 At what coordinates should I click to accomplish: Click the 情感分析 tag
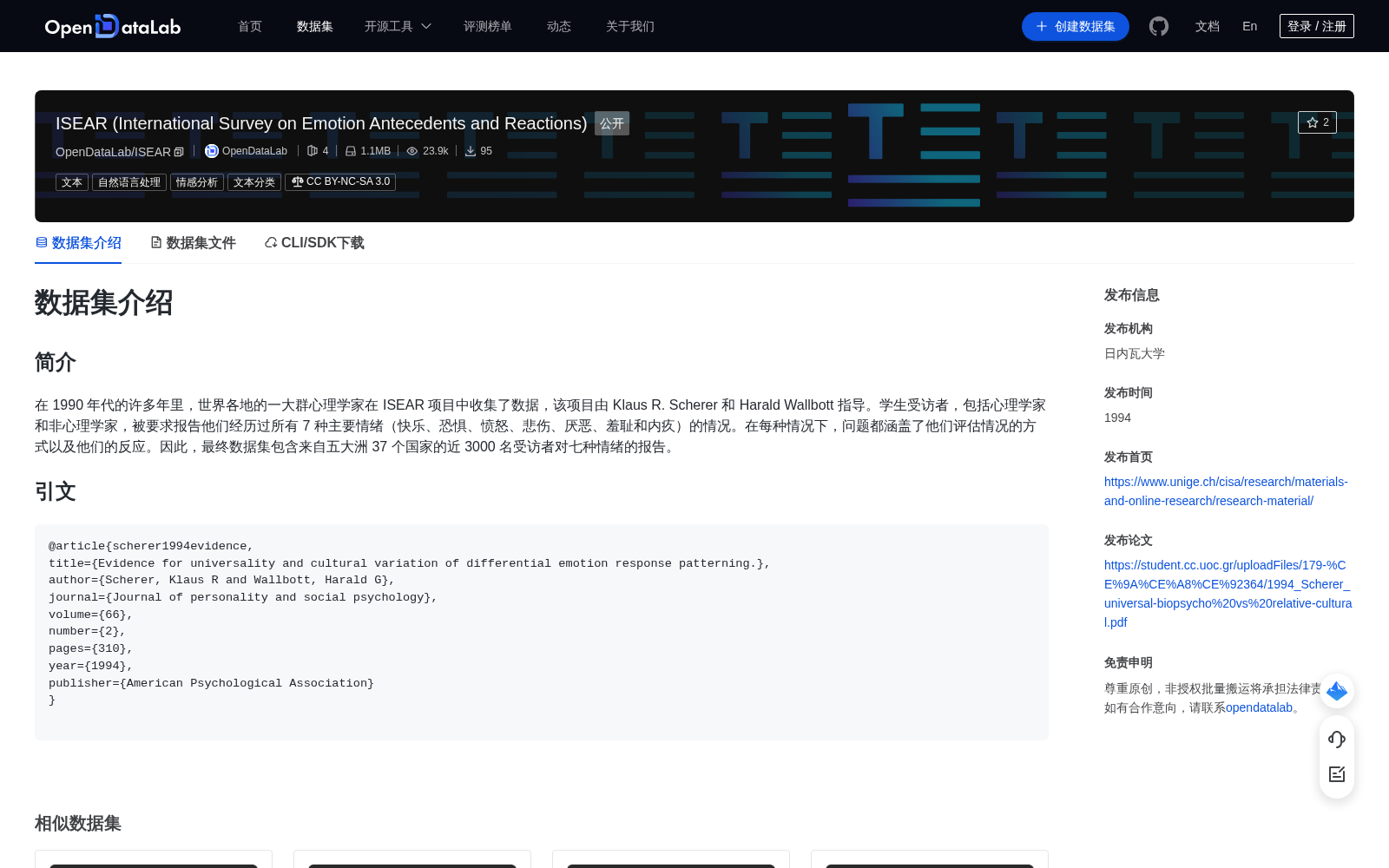197,182
